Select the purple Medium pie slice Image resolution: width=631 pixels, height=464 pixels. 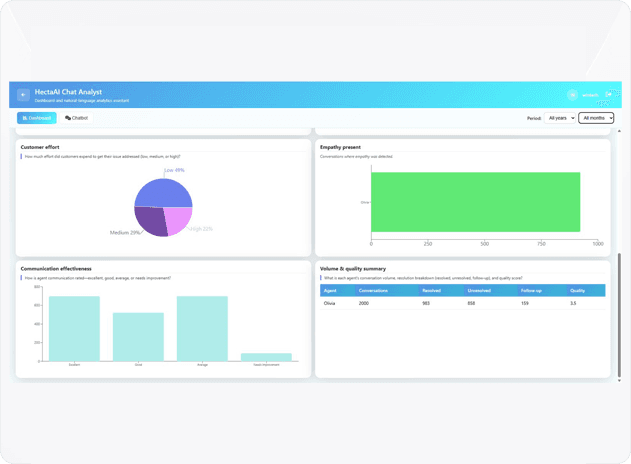[x=149, y=220]
